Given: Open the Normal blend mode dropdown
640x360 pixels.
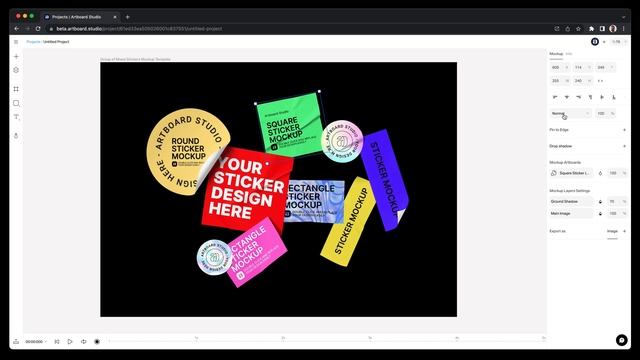Looking at the screenshot, I should tap(570, 113).
